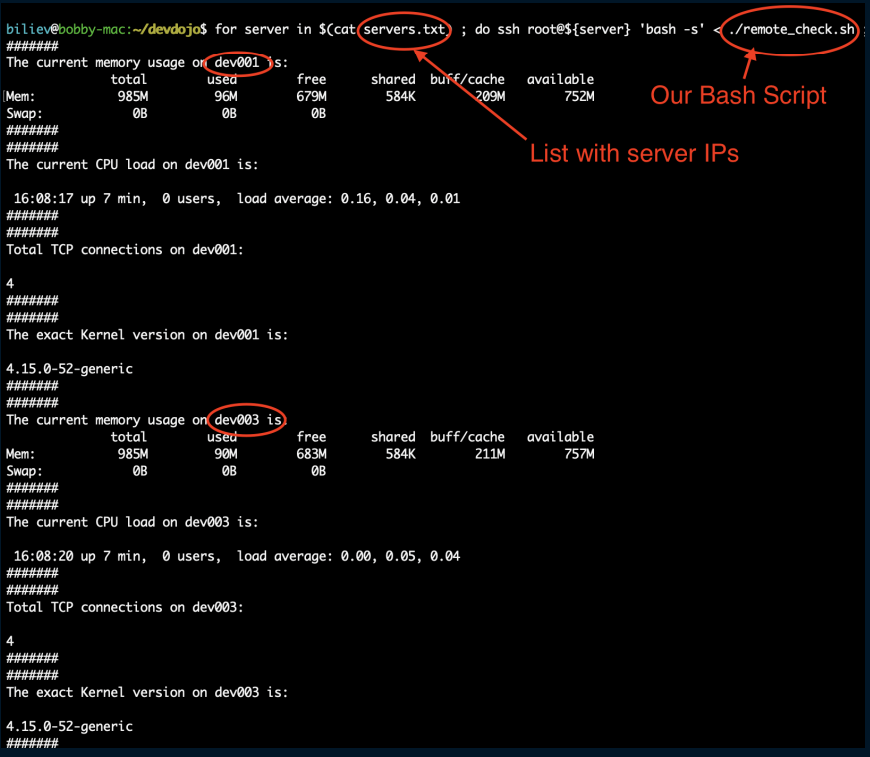The height and width of the screenshot is (757, 870).
Task: Click the connection count "4" below the dev001 TCP line
Action: (x=10, y=284)
